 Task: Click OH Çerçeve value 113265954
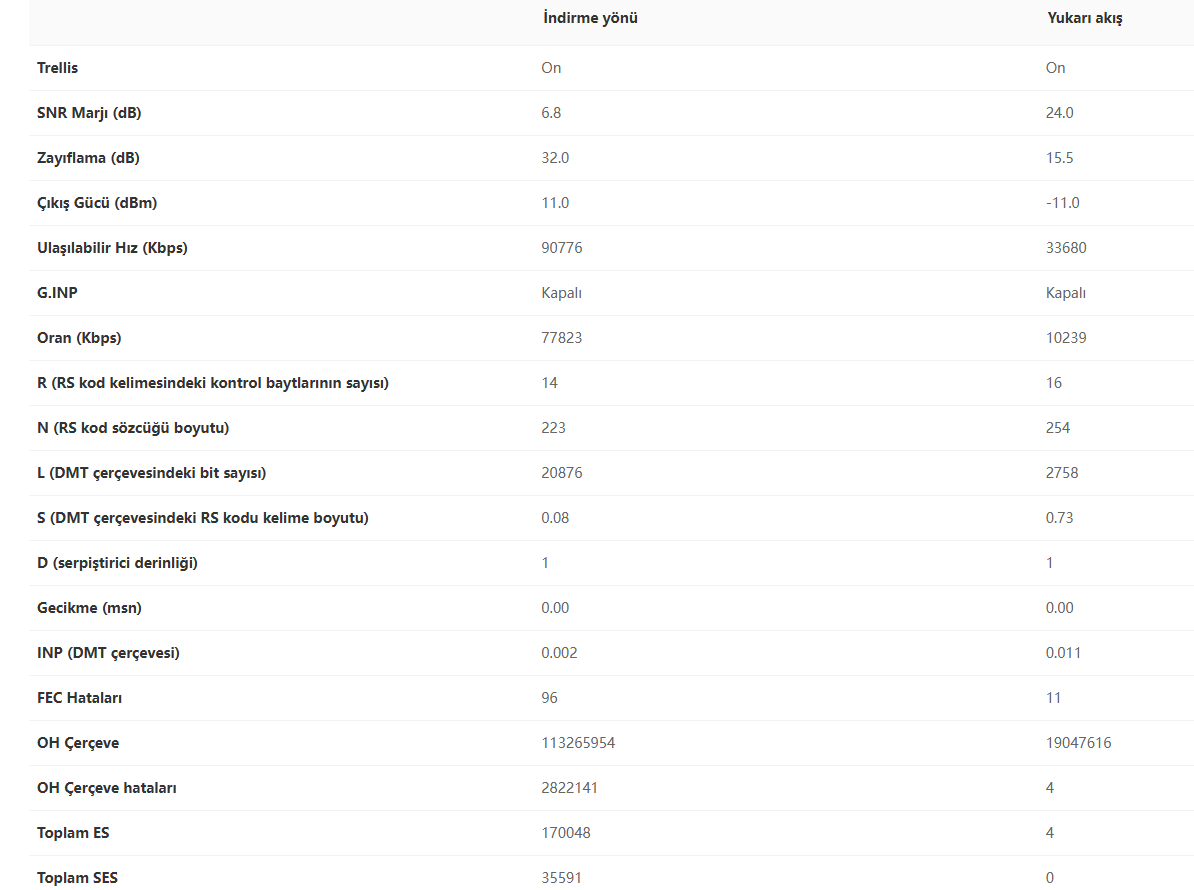click(578, 742)
